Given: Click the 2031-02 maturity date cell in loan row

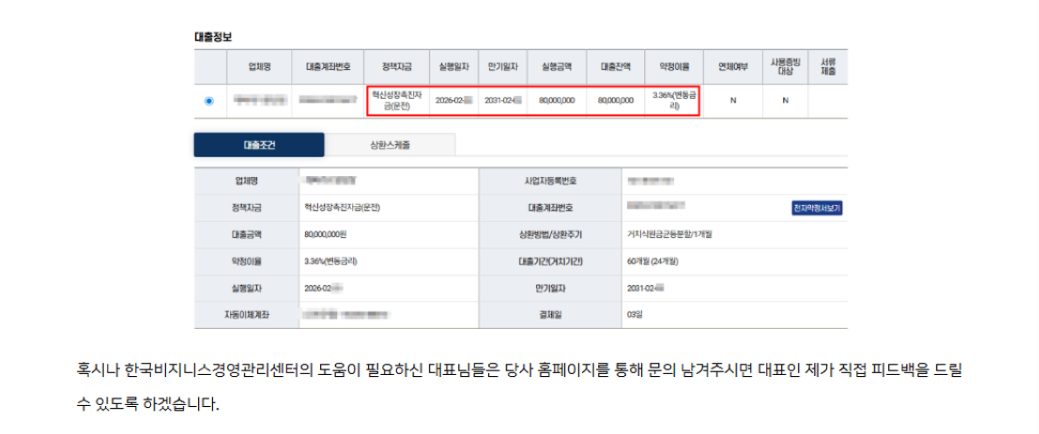Looking at the screenshot, I should [503, 101].
